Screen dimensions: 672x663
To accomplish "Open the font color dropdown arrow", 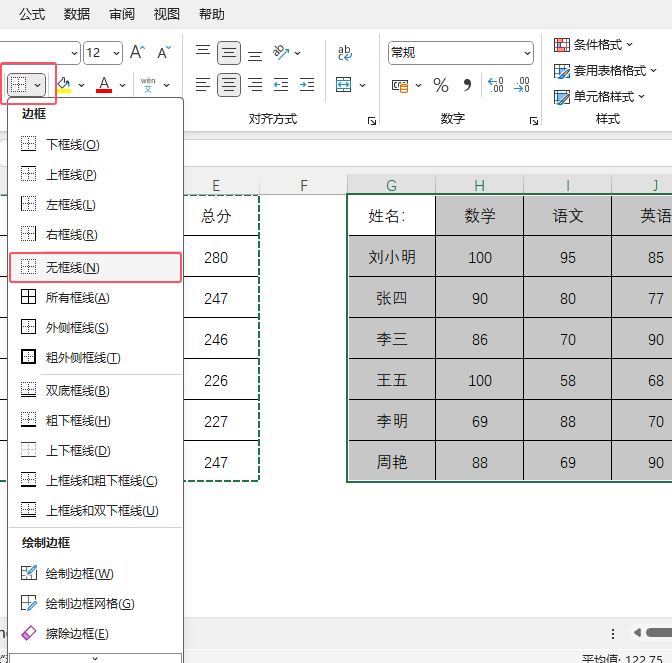I will (123, 85).
